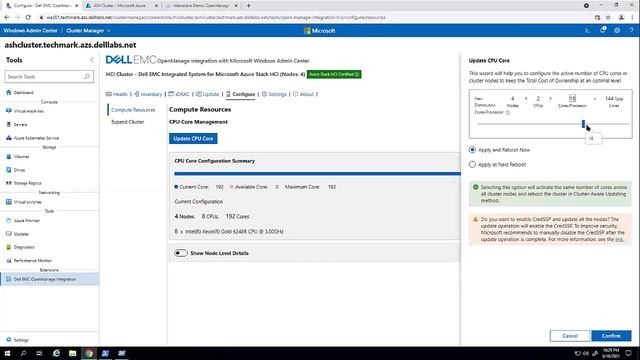Select Expand Cluster menu item
This screenshot has width=640, height=360.
128,122
